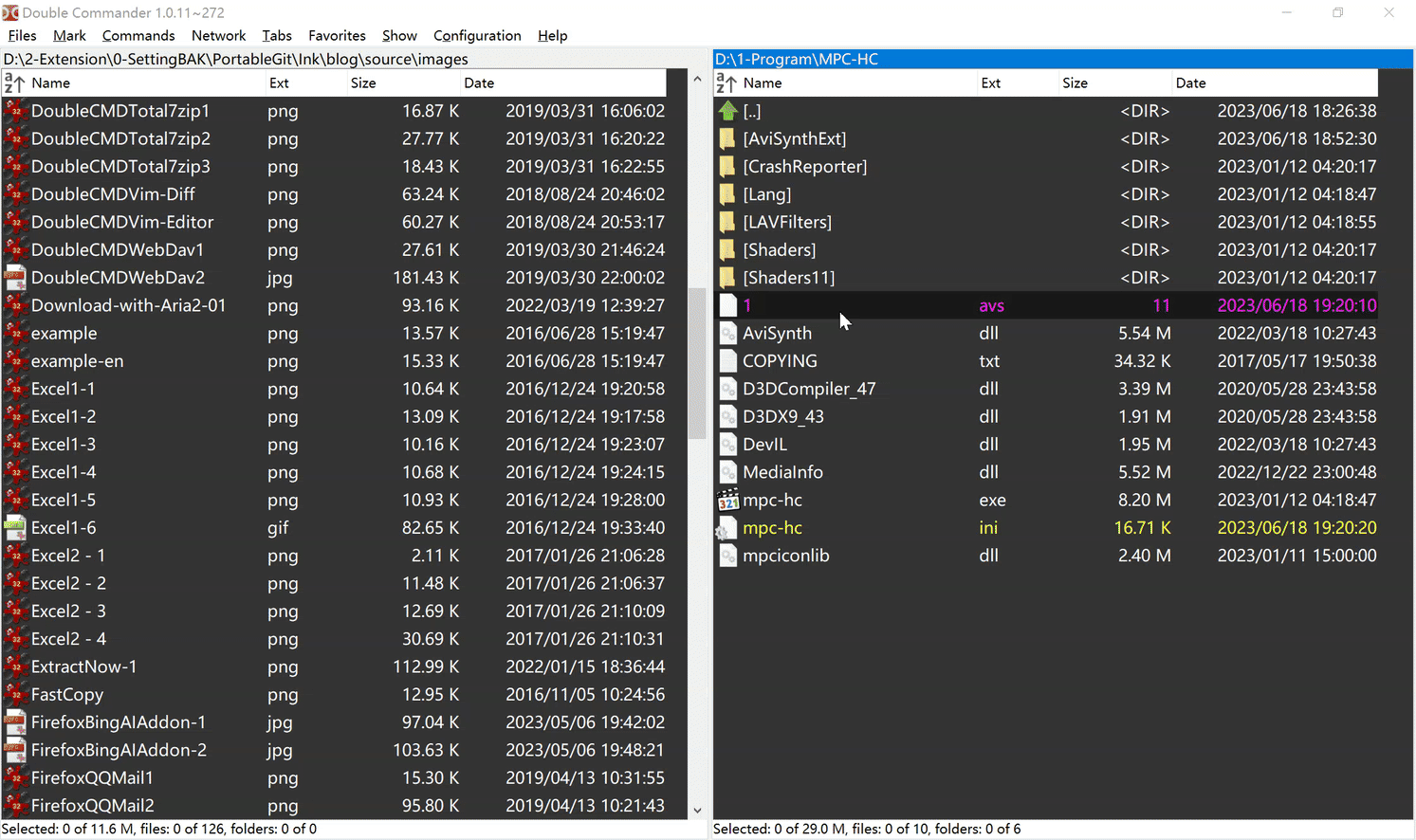The image size is (1416, 840).
Task: Click the Excel1-6 gif file icon
Action: (x=15, y=528)
